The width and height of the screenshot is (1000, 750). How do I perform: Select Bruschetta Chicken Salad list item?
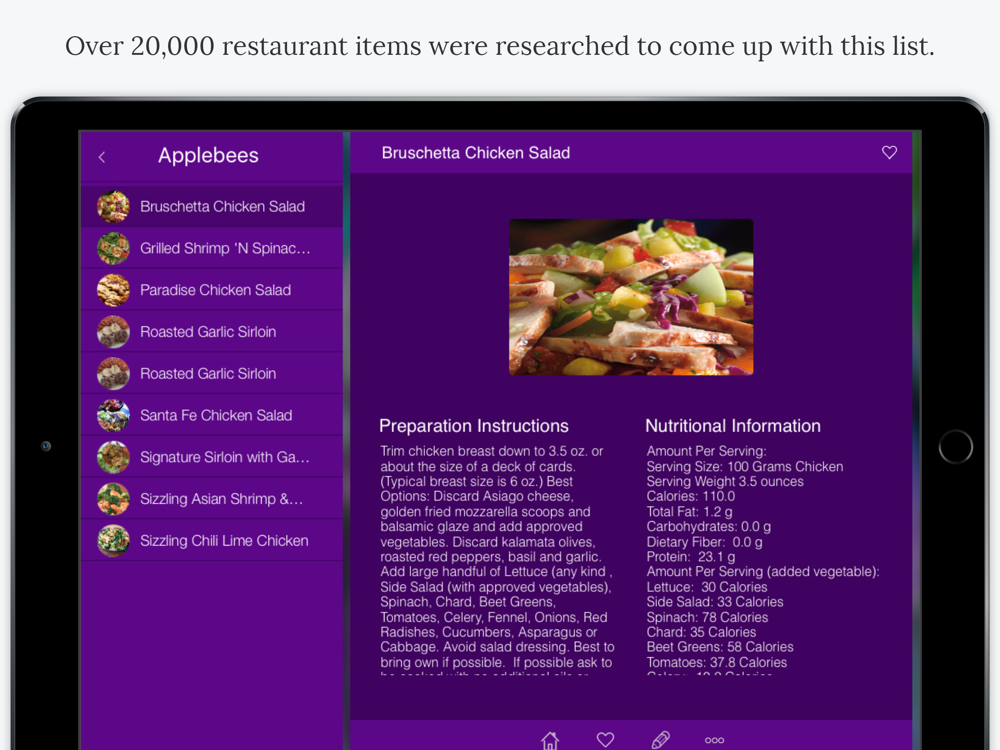point(212,207)
